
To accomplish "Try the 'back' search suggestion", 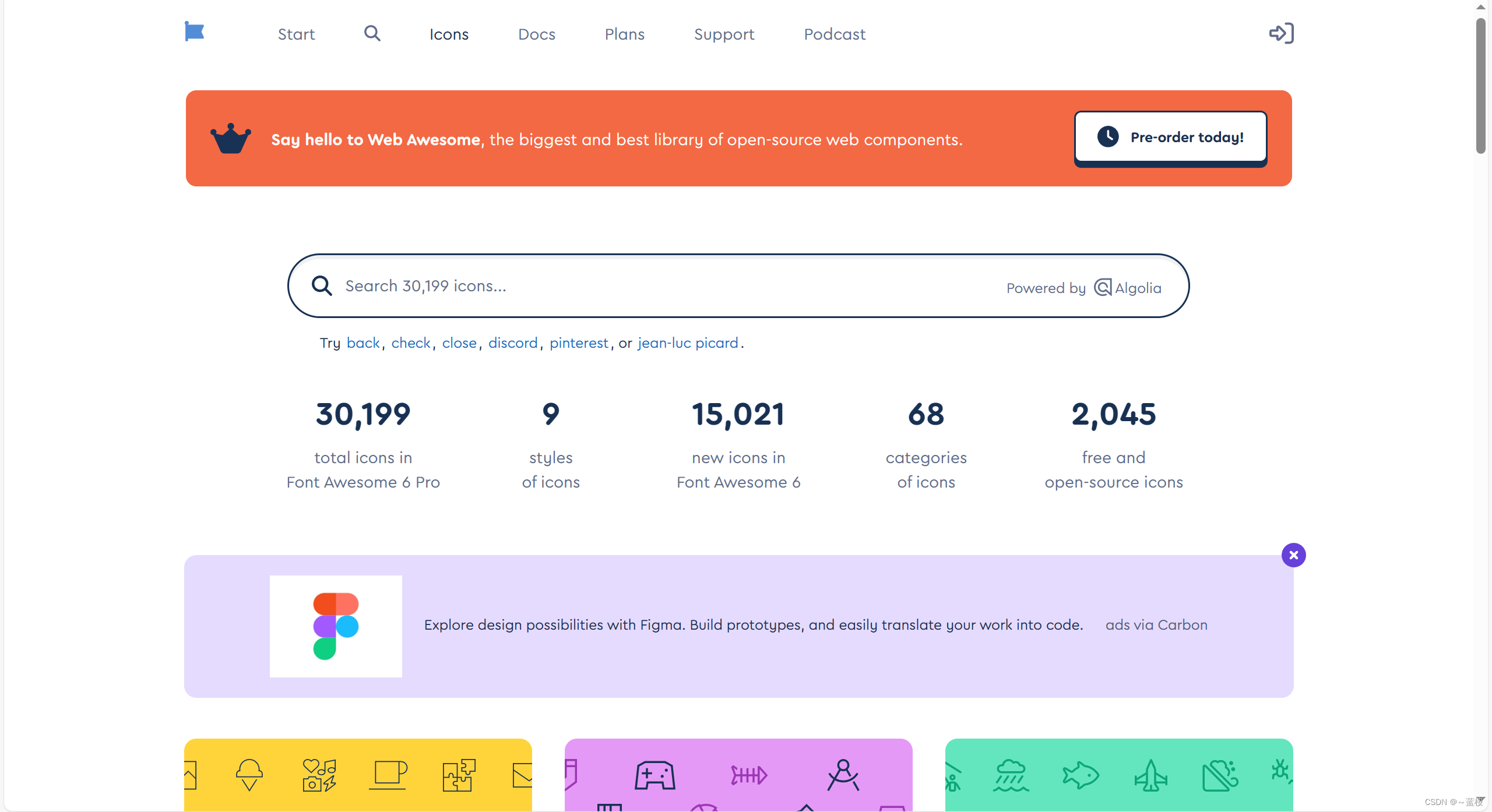I will [363, 343].
